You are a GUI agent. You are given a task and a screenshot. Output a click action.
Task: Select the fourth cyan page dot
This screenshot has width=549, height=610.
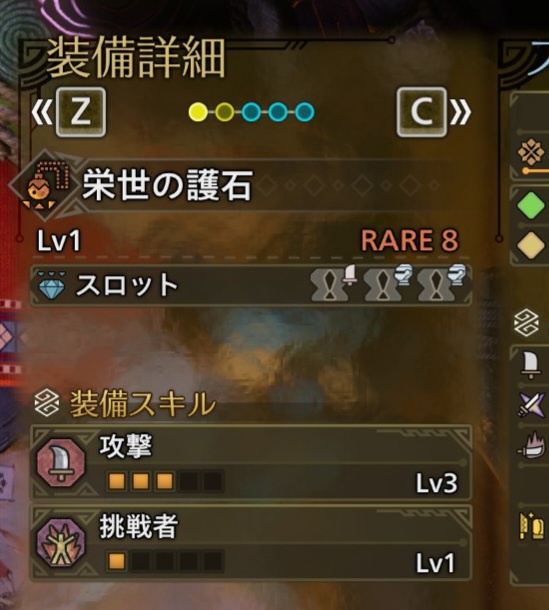point(278,112)
